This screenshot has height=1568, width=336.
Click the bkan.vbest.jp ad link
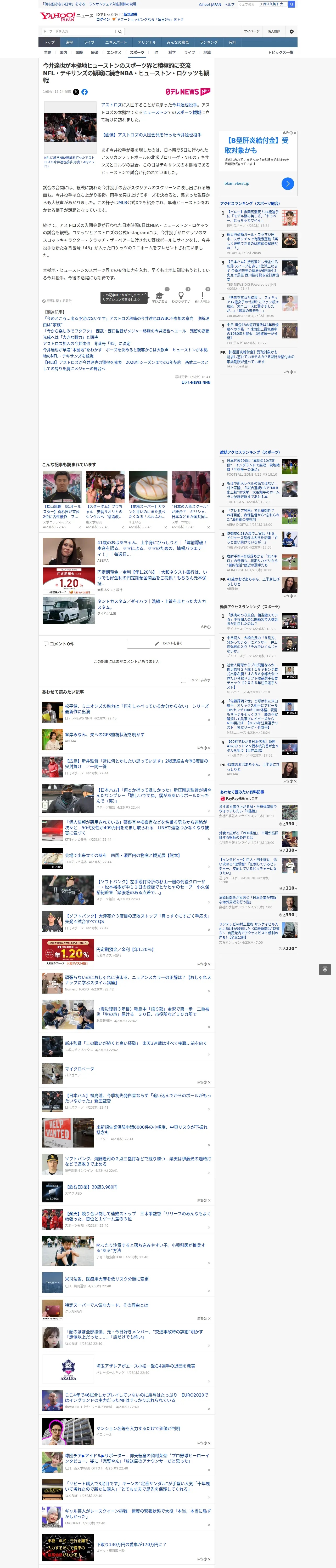237,183
